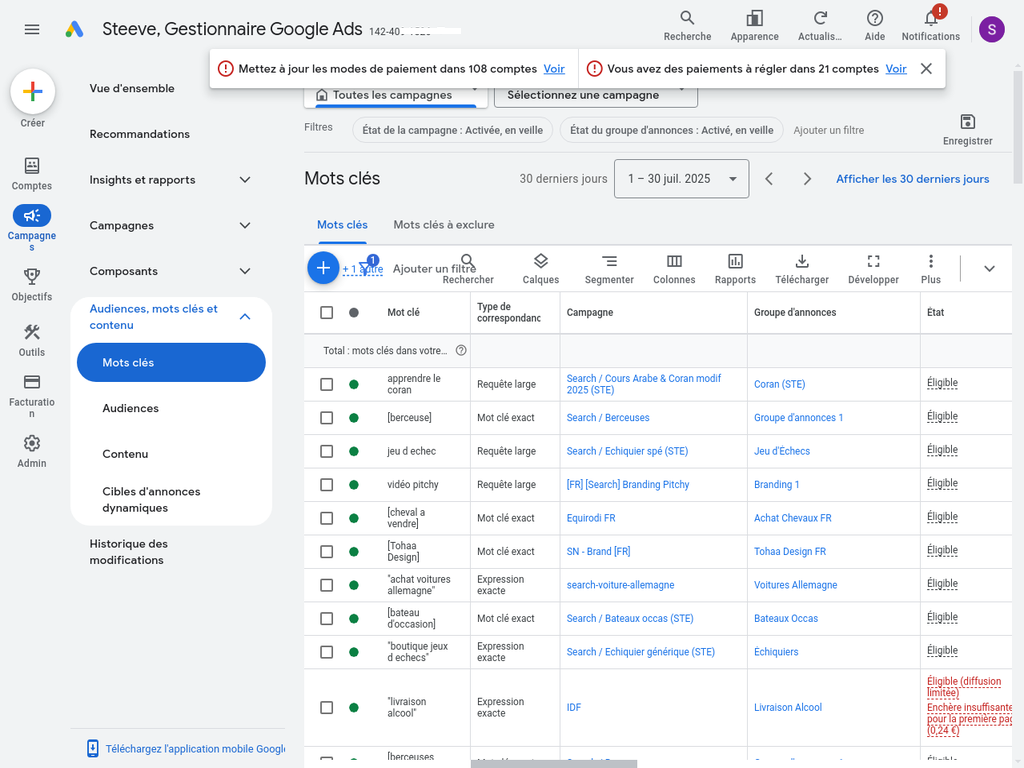Open the Calques layers tool

click(x=540, y=269)
